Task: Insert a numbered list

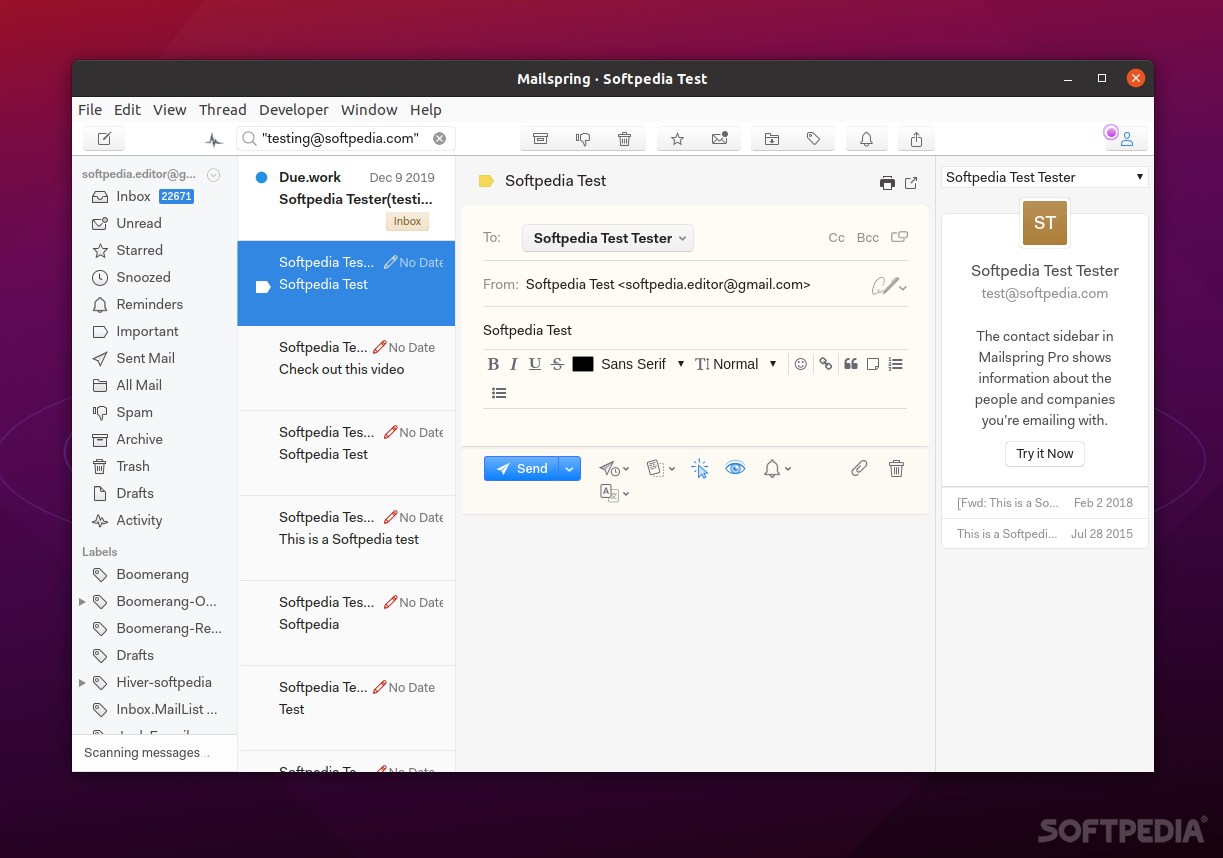Action: click(x=896, y=364)
